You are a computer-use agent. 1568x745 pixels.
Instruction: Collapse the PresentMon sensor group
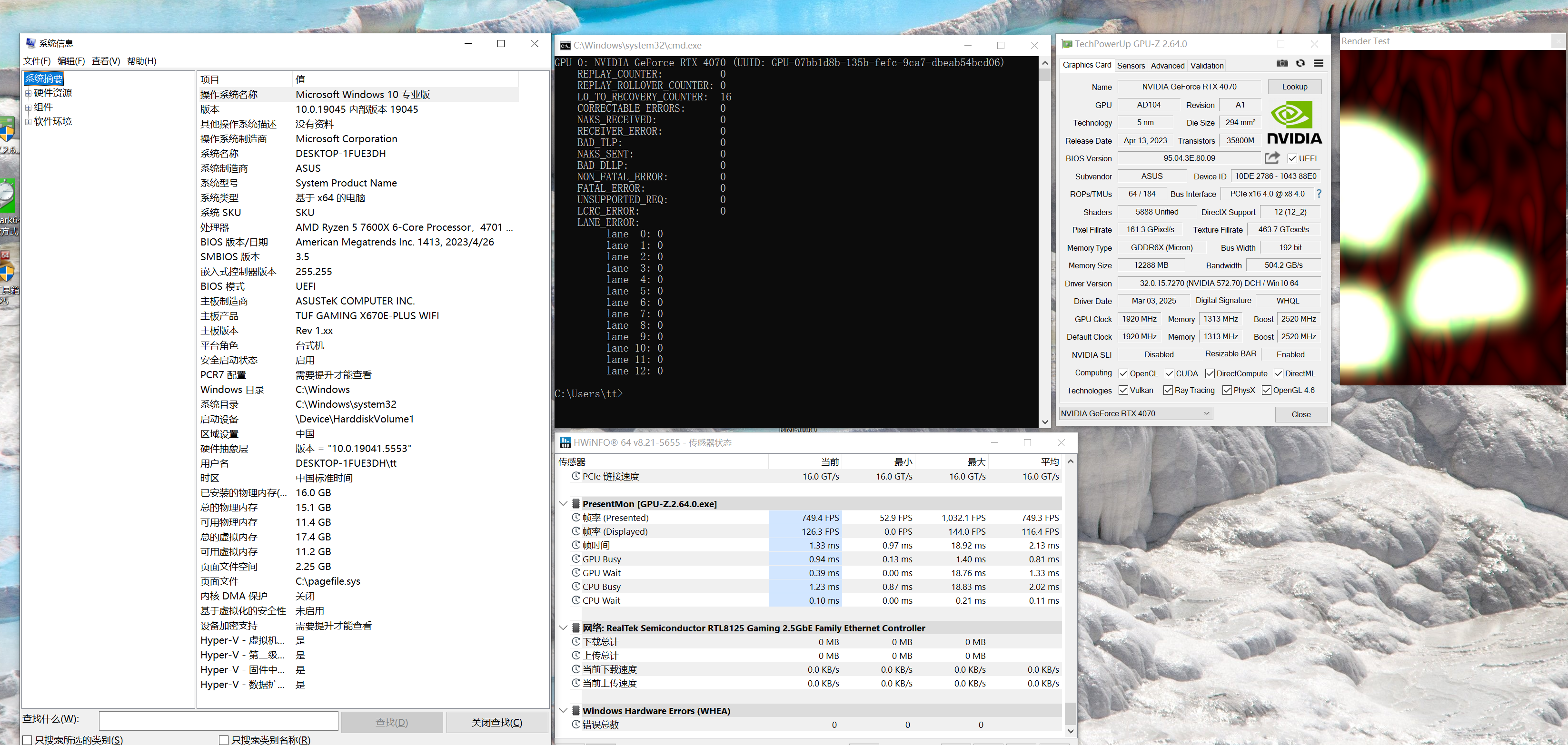point(563,503)
